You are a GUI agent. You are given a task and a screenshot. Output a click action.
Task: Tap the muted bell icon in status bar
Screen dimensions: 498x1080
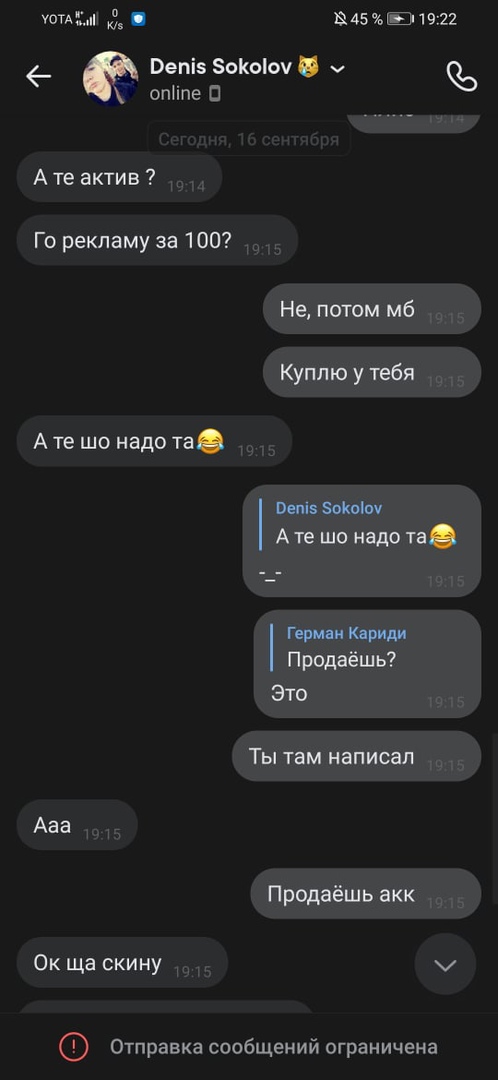coord(340,19)
